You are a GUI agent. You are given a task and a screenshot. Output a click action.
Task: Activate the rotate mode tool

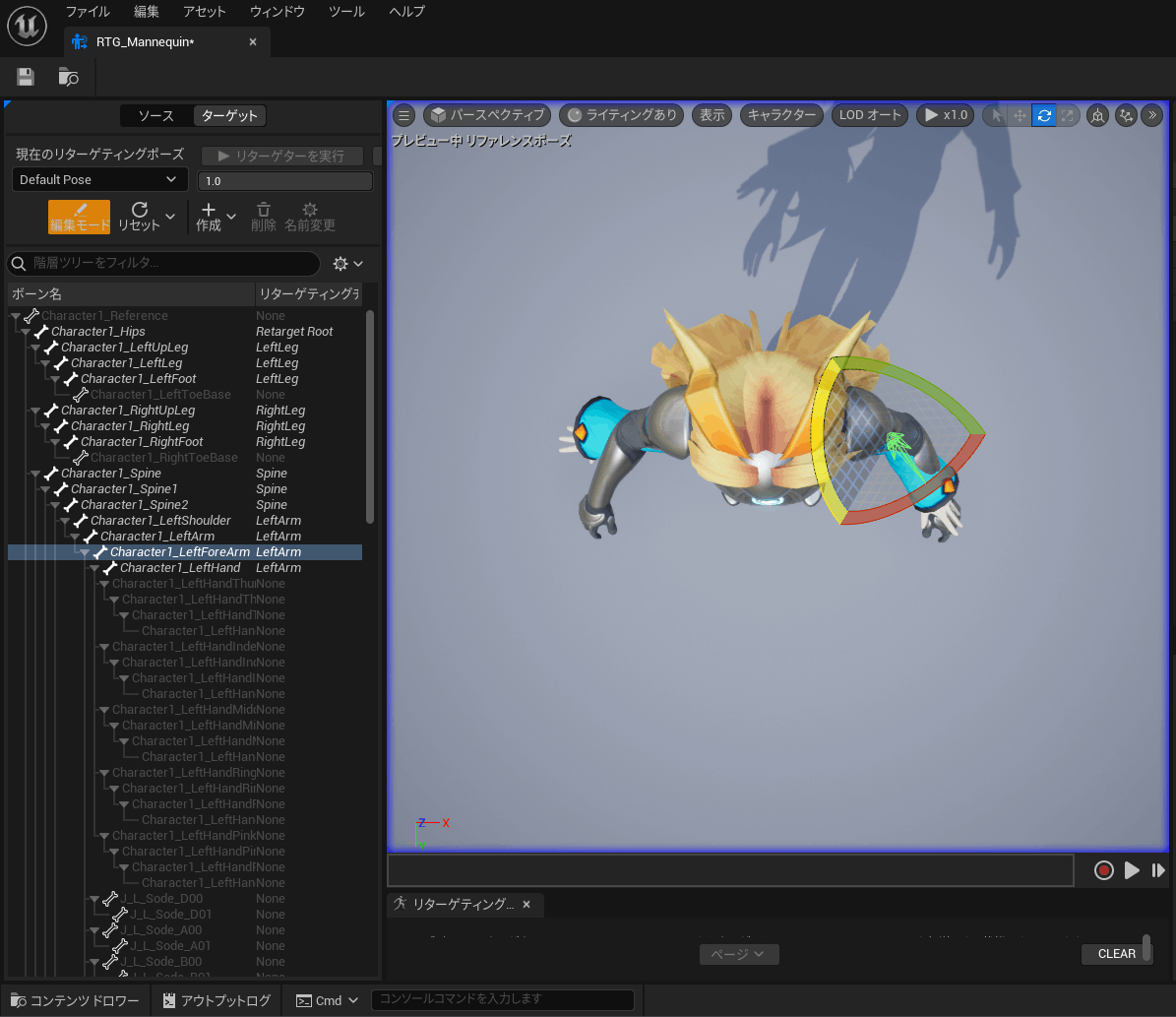coord(1044,115)
